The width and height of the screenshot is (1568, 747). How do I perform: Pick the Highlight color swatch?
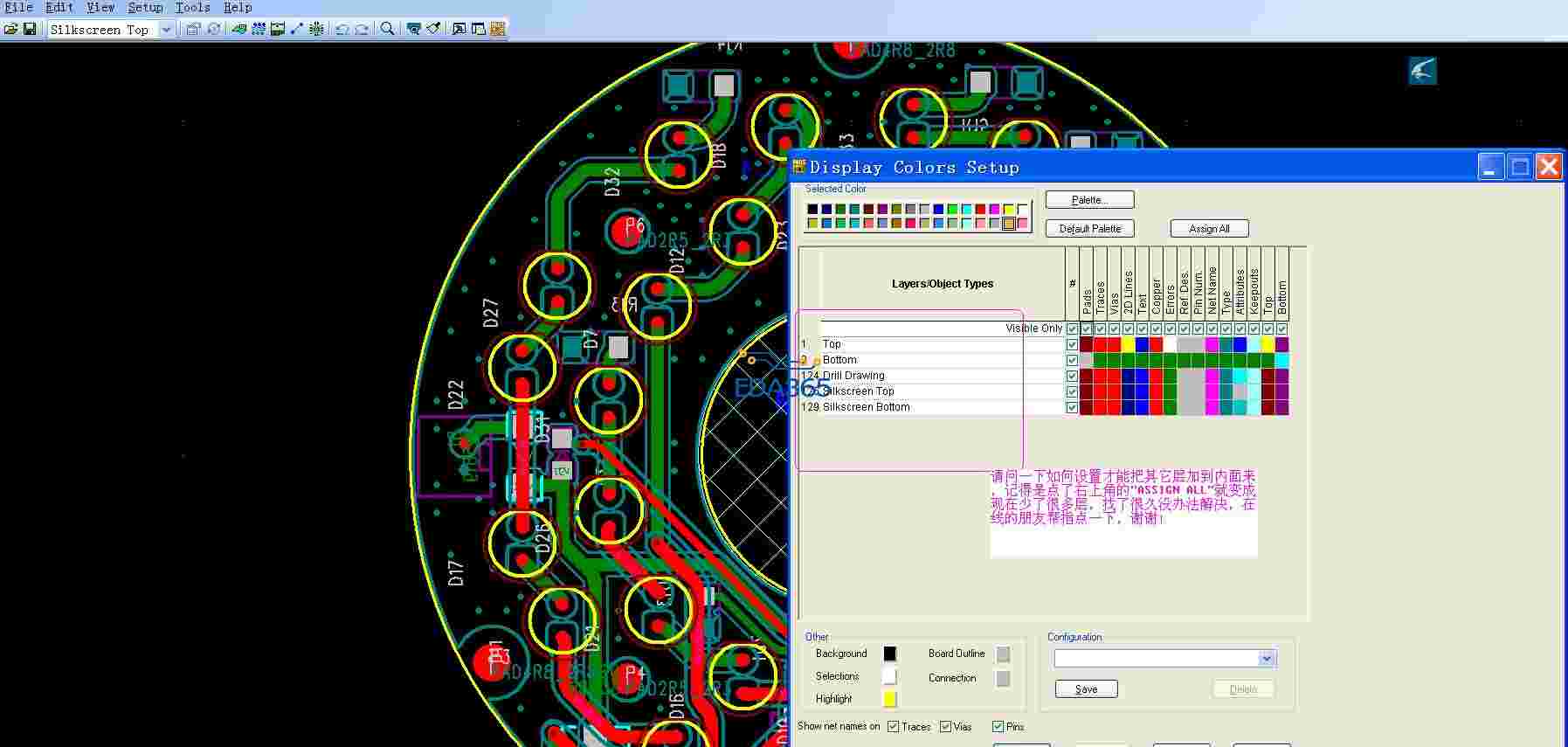pos(889,699)
